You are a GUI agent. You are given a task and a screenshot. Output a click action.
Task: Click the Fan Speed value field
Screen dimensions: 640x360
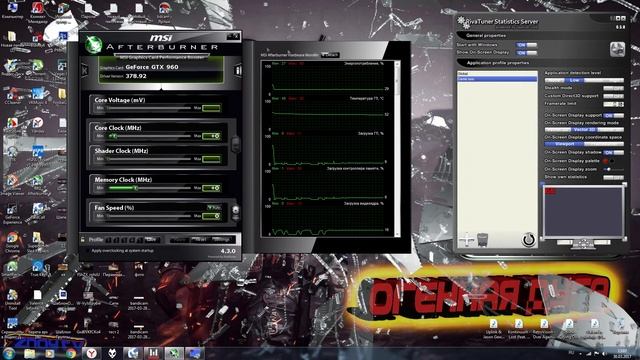[x=212, y=216]
